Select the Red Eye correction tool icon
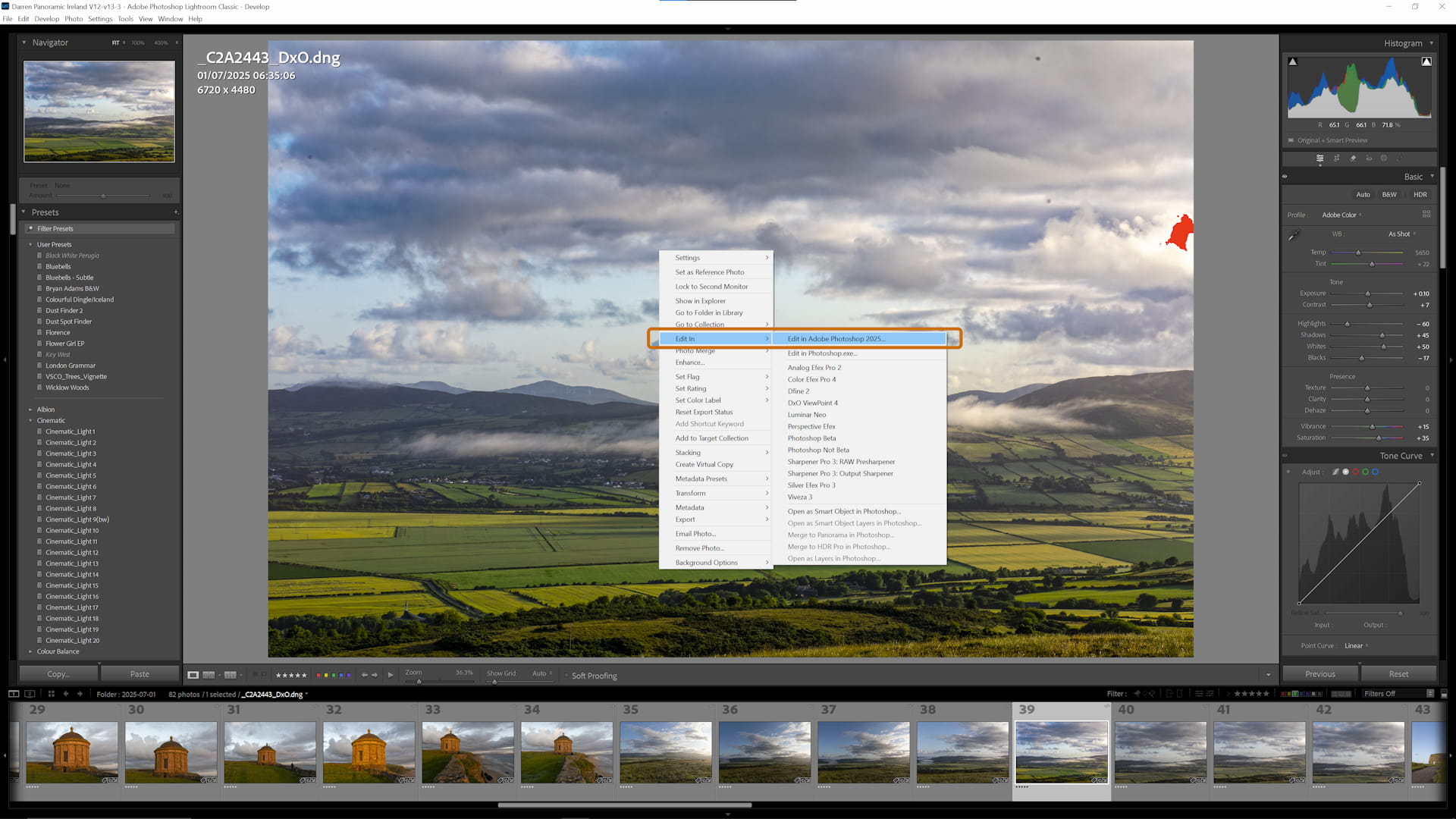1456x819 pixels. [1369, 158]
